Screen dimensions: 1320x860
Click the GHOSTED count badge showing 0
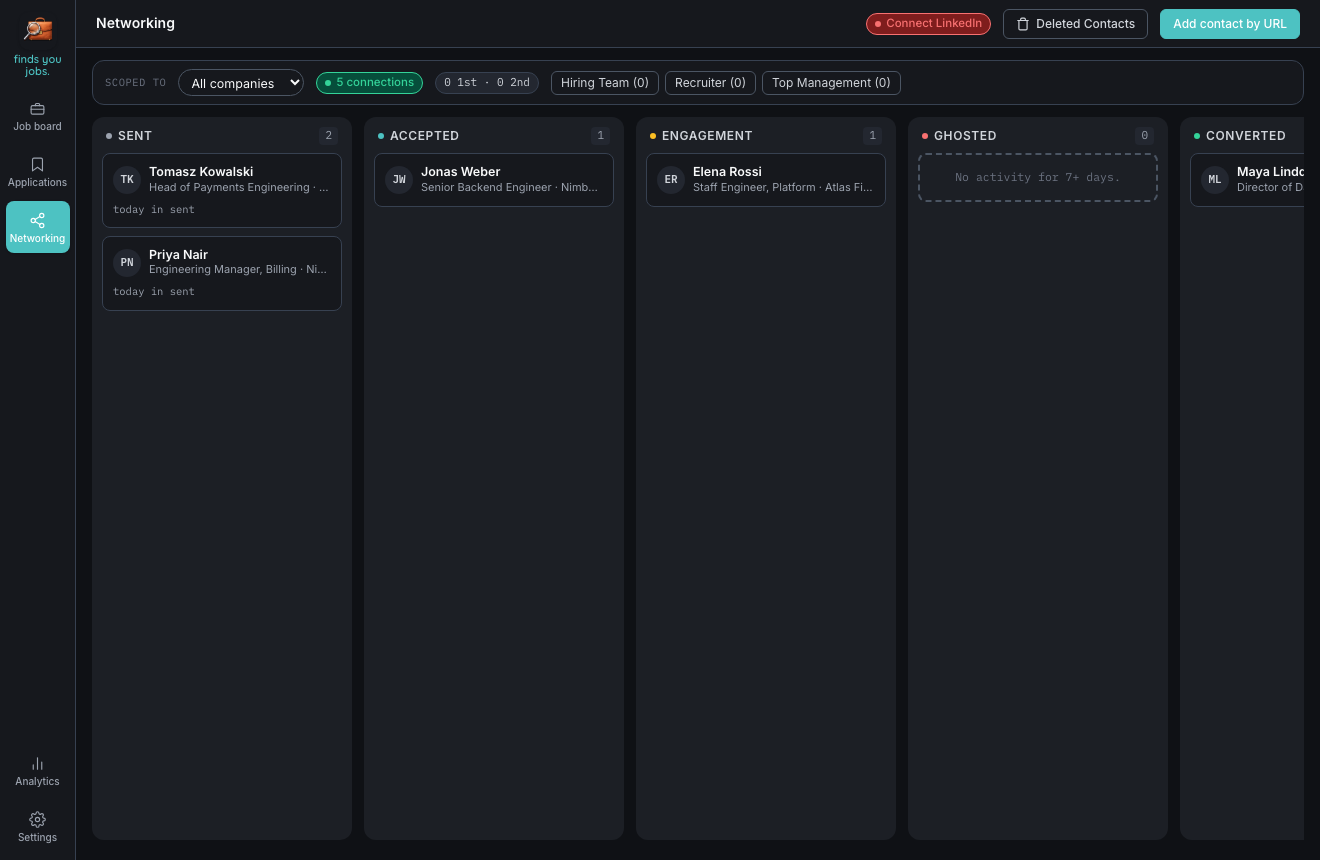coord(1144,136)
